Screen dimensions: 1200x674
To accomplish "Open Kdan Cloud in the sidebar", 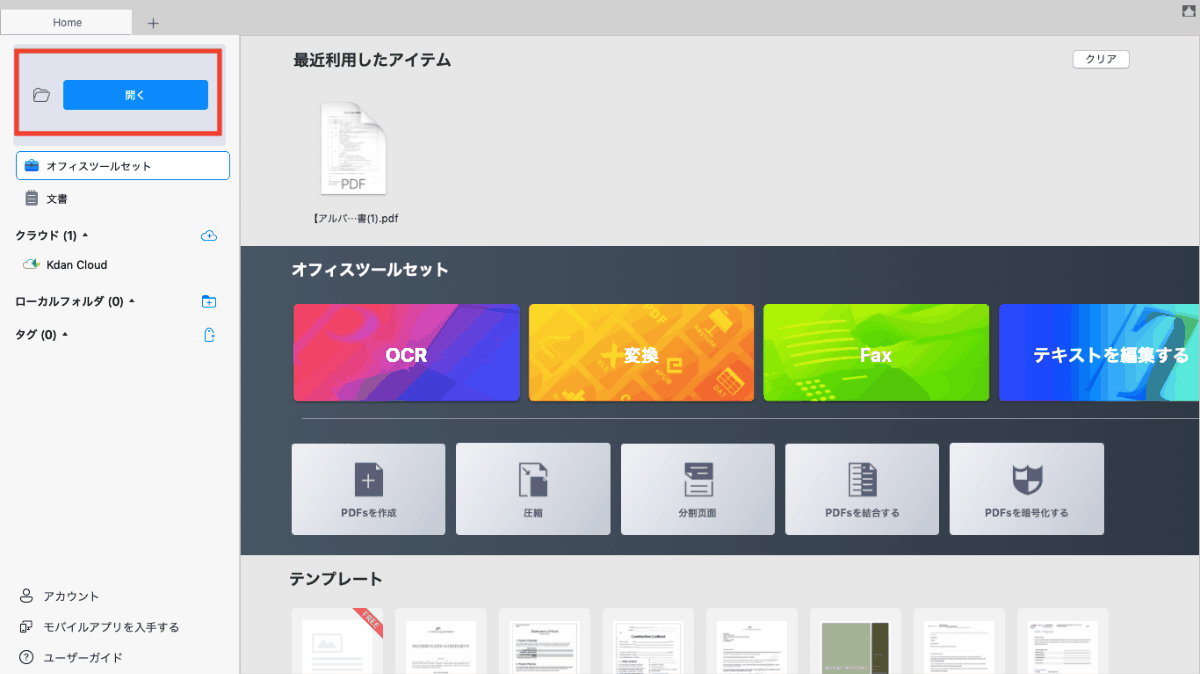I will pyautogui.click(x=76, y=265).
